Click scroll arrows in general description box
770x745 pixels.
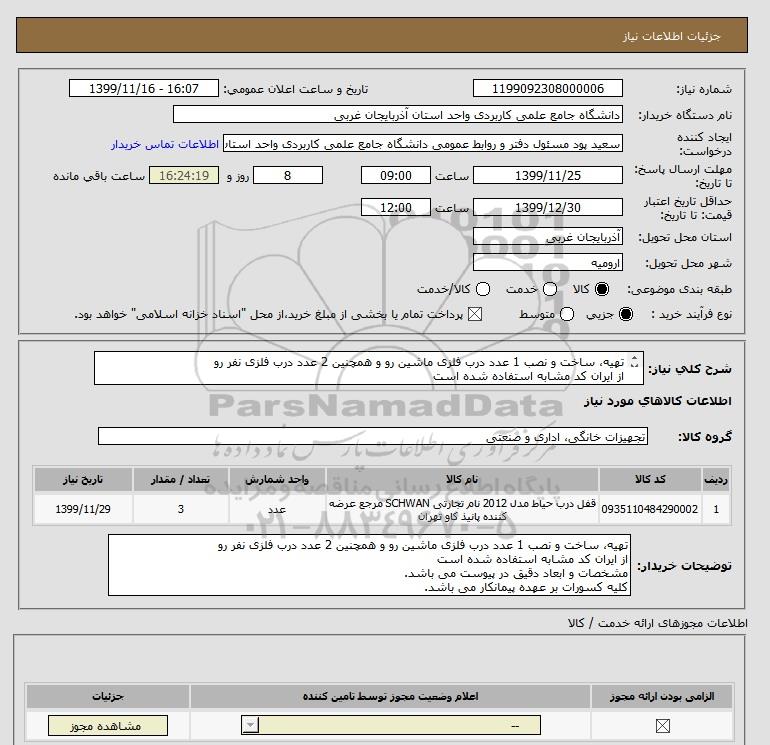[x=634, y=362]
